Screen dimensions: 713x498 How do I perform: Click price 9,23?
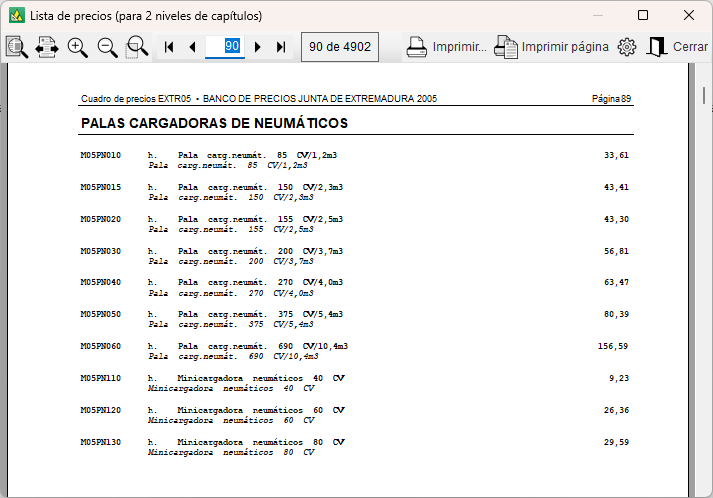tap(619, 378)
